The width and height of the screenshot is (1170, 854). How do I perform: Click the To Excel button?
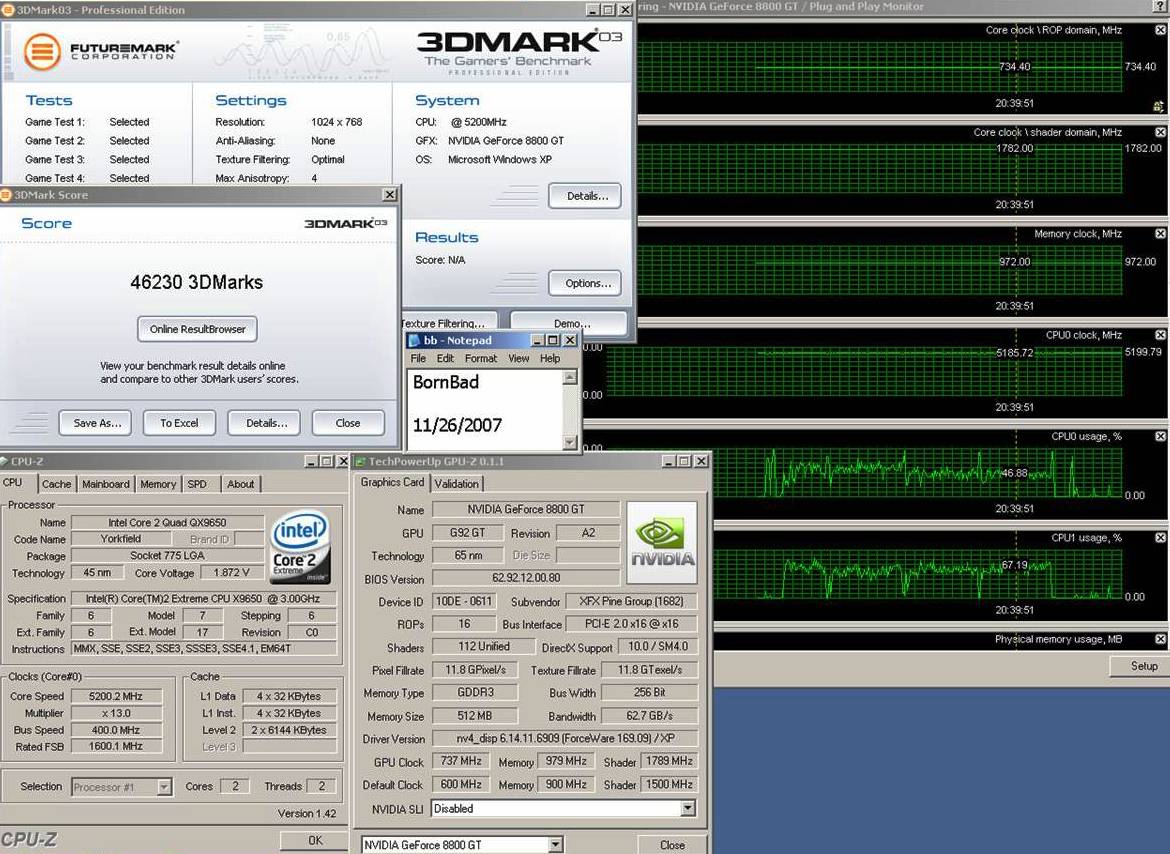click(179, 423)
